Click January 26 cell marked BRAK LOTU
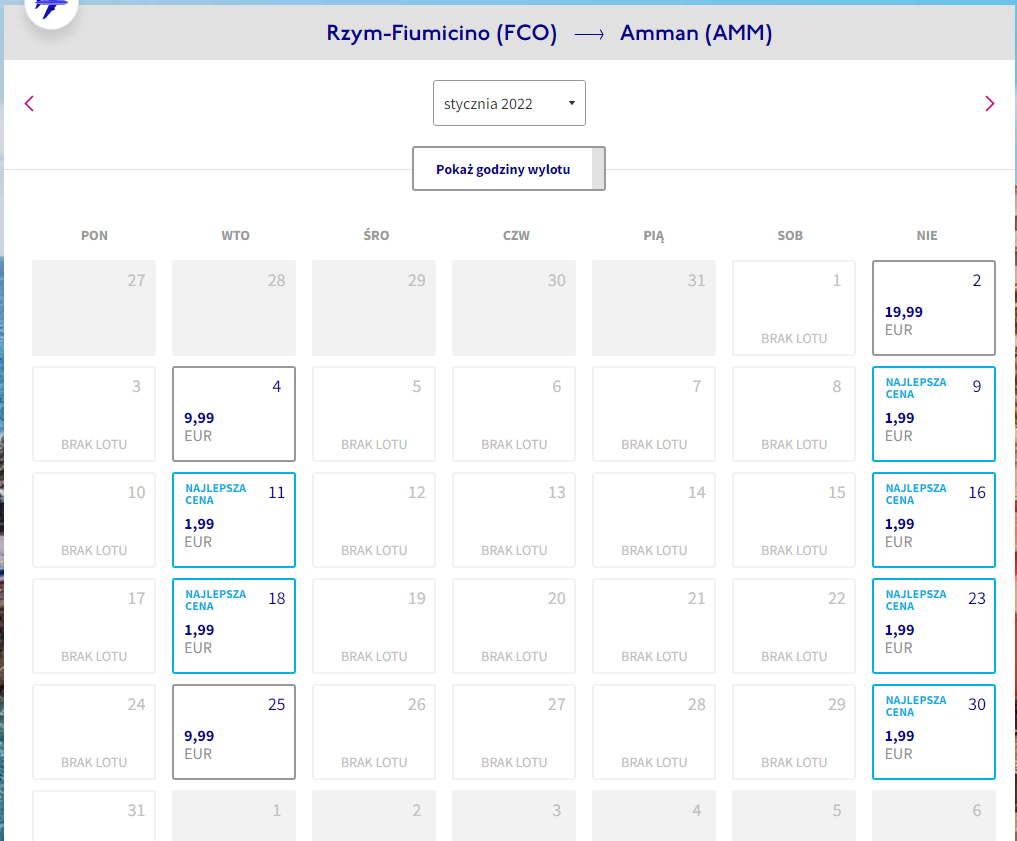 pos(374,732)
